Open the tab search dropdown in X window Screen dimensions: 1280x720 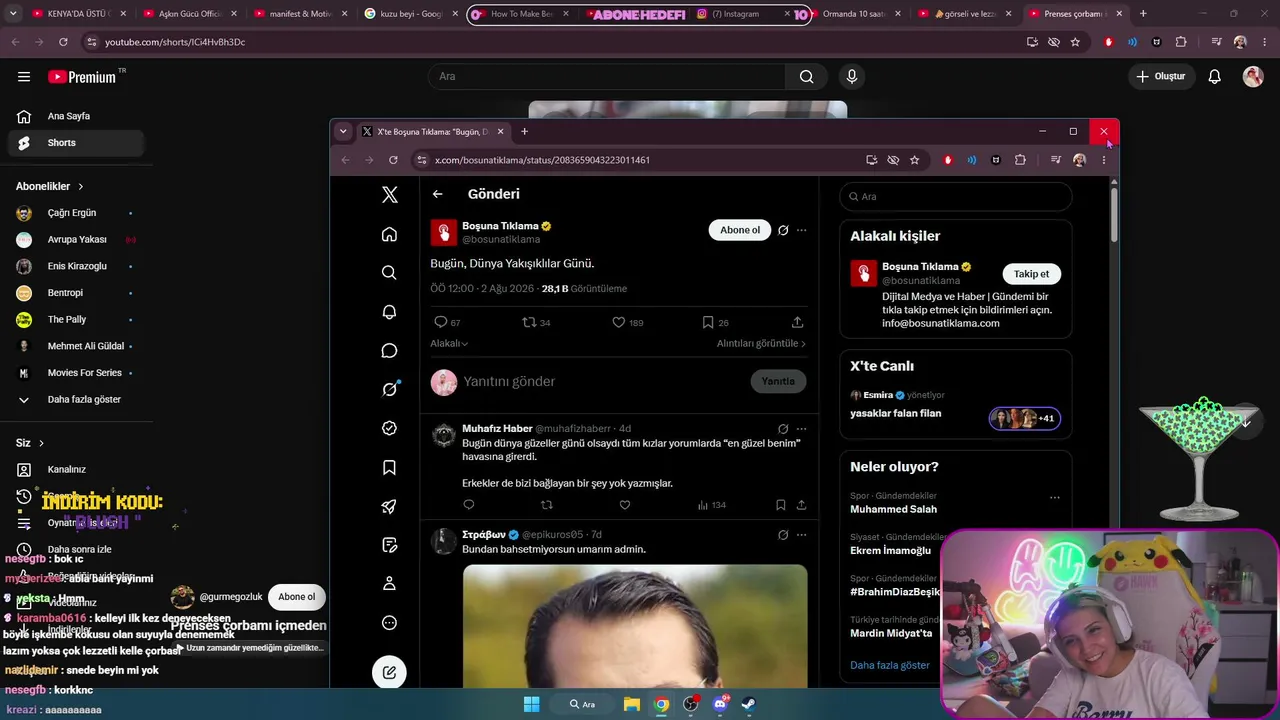pyautogui.click(x=343, y=131)
